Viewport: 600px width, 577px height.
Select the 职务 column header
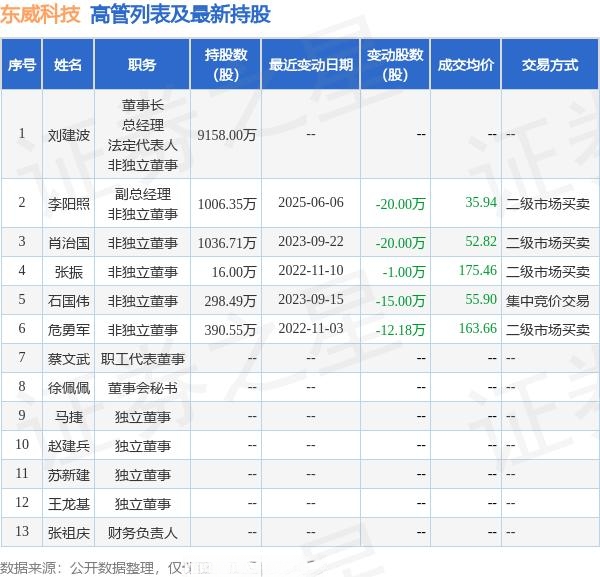142,65
